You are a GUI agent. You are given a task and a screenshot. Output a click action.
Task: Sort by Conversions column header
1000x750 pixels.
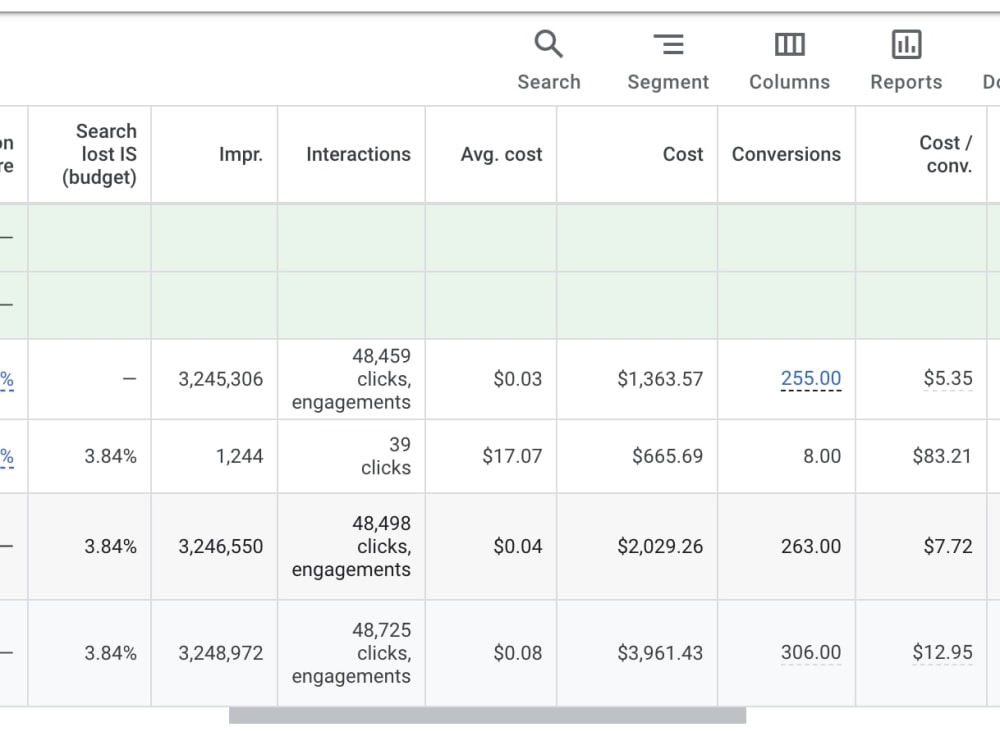tap(786, 154)
